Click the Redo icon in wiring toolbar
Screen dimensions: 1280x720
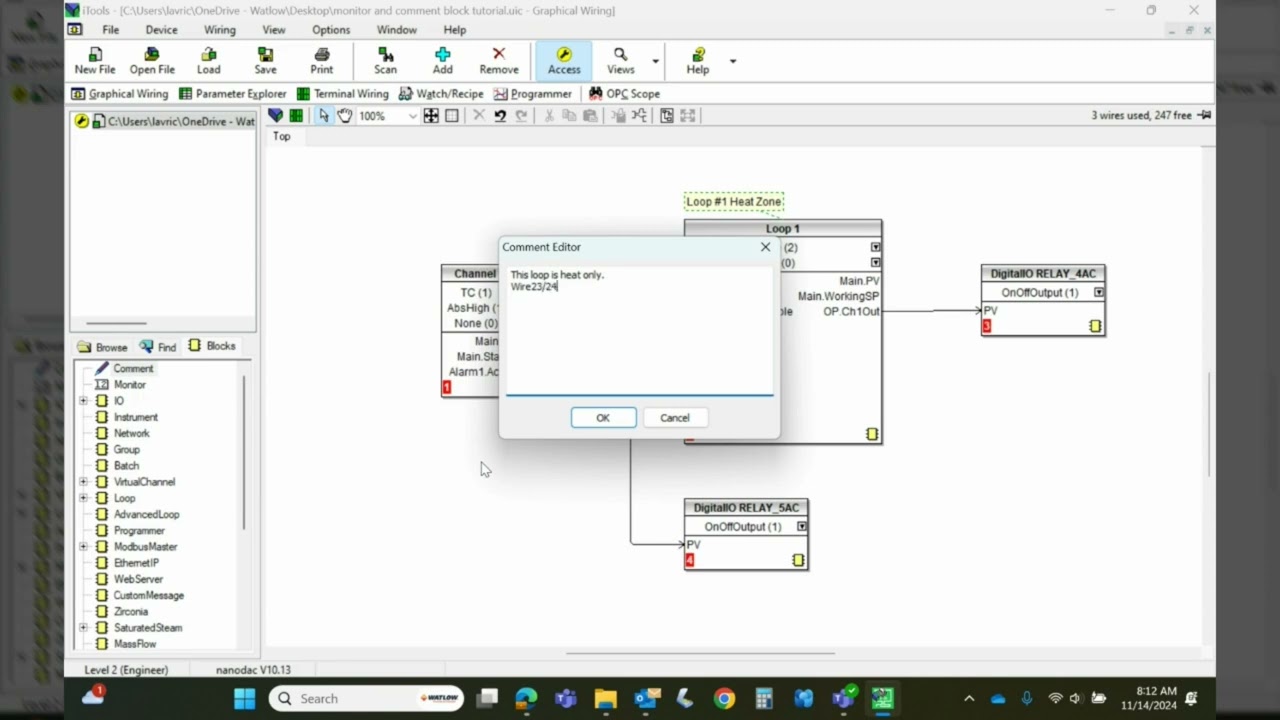pos(521,116)
